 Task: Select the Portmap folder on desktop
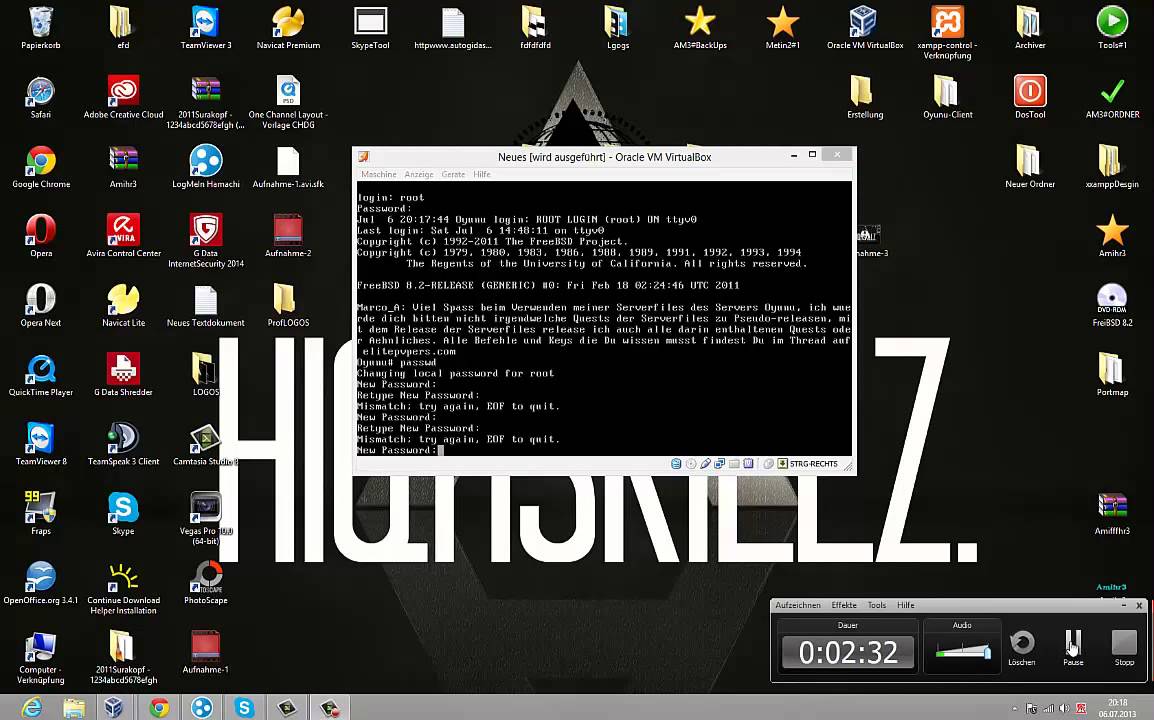[x=1112, y=375]
